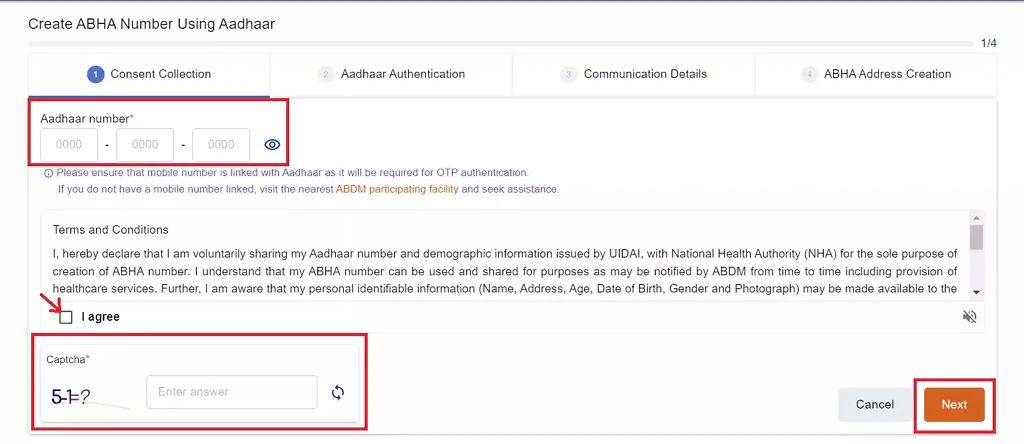1024x444 pixels.
Task: Open the Consent Collection step tab
Action: (x=149, y=74)
